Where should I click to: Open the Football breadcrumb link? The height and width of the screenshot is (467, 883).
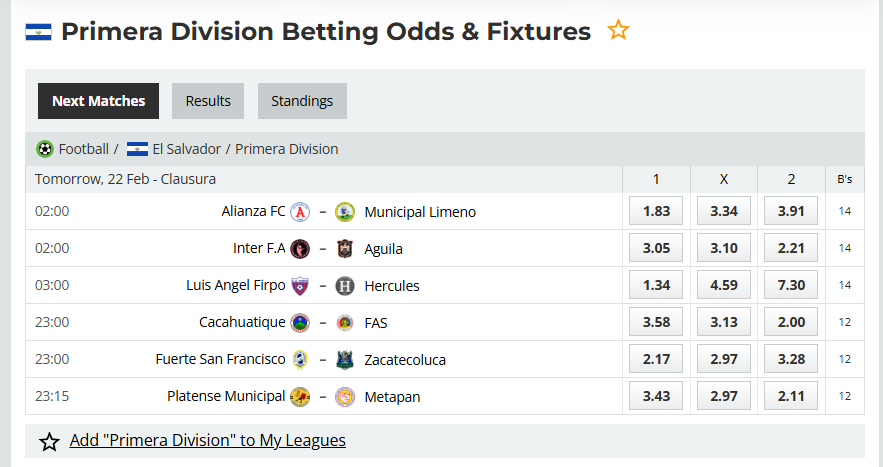pyautogui.click(x=83, y=149)
